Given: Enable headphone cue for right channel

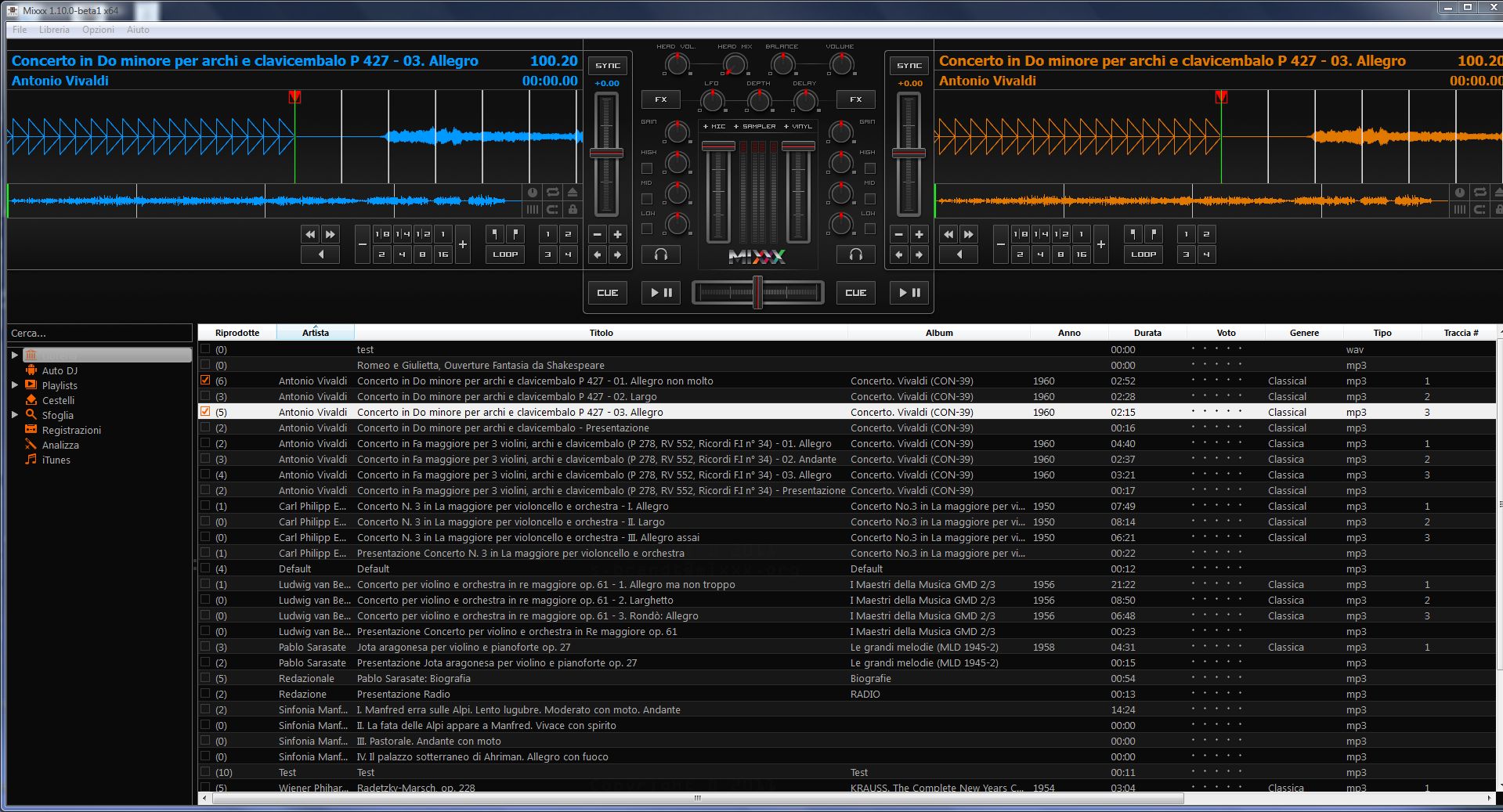Looking at the screenshot, I should coord(856,254).
